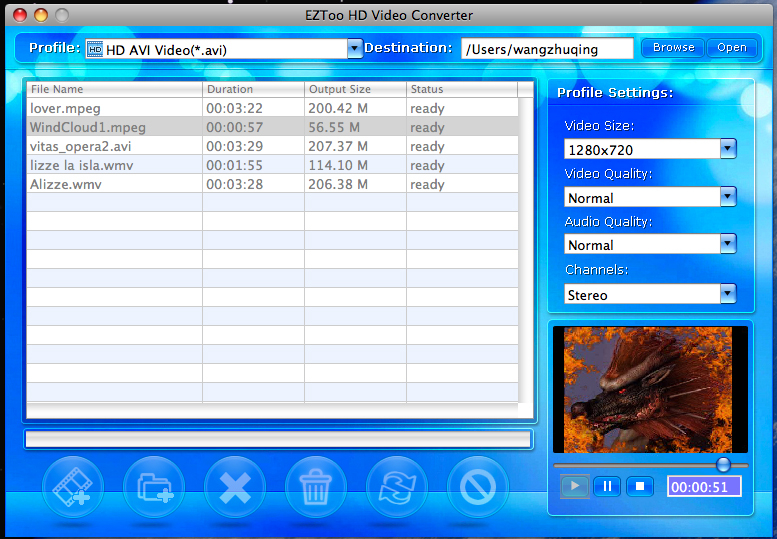Image resolution: width=777 pixels, height=539 pixels.
Task: Select the lizze la isla.wmv row
Action: click(273, 165)
